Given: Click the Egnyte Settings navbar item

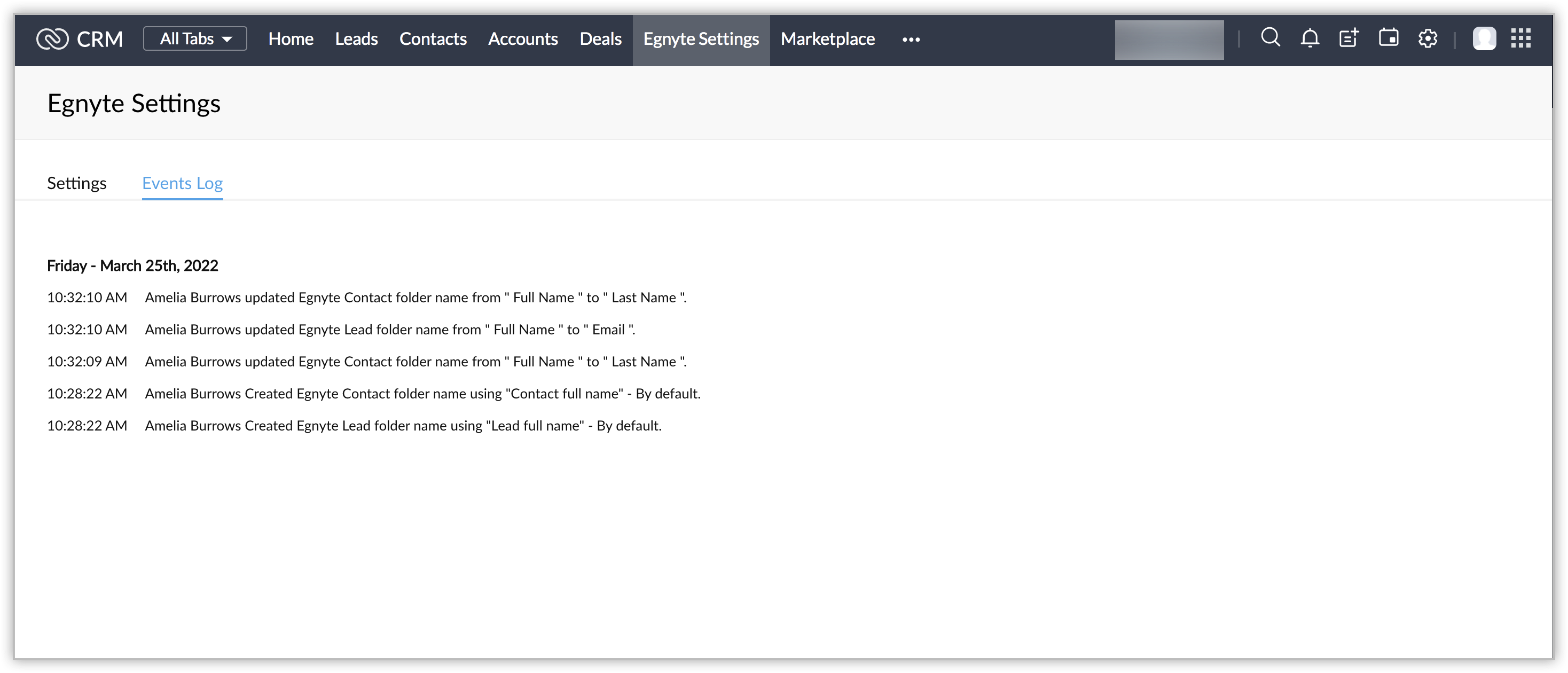Looking at the screenshot, I should tap(701, 39).
